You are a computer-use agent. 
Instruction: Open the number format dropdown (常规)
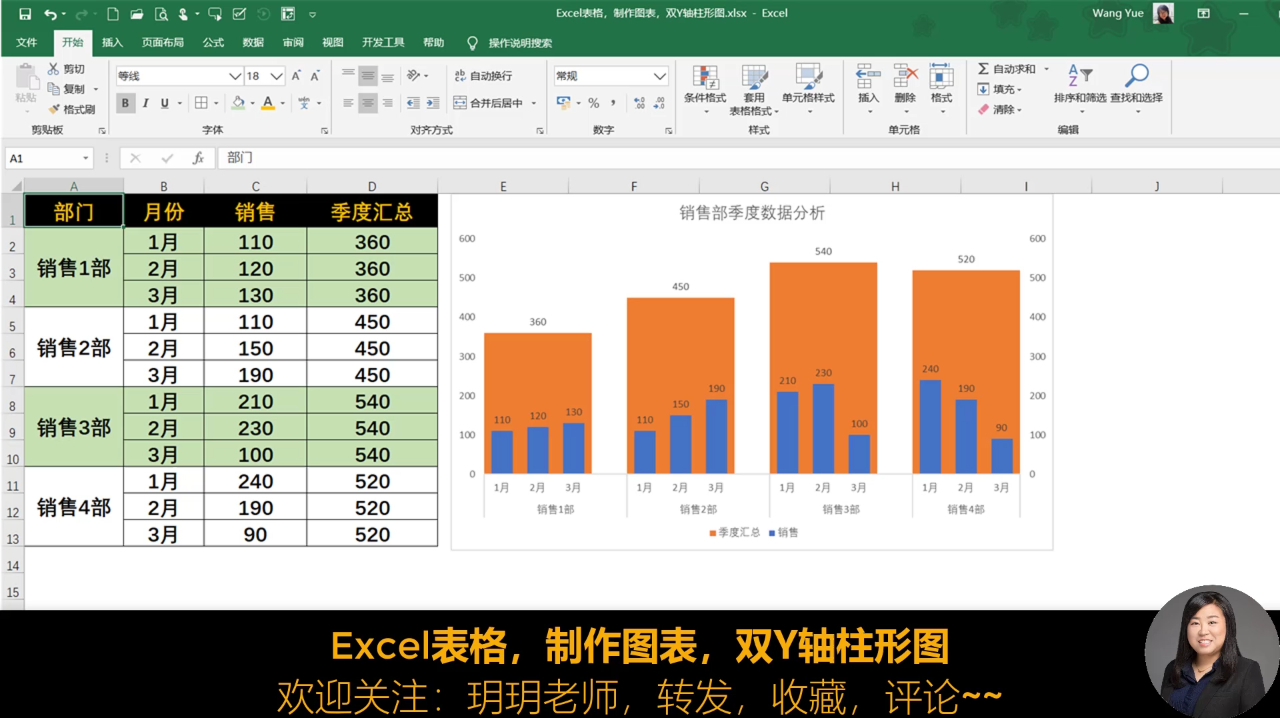coord(660,76)
